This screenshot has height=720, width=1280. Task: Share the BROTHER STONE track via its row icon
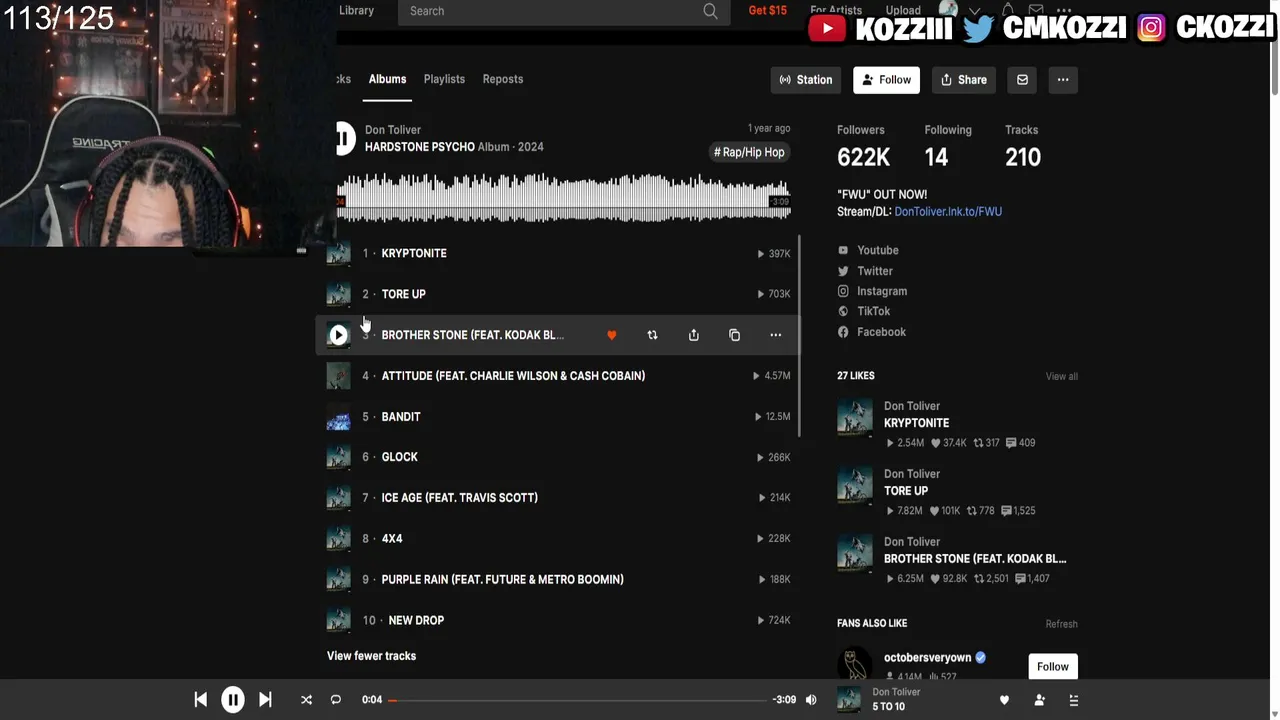pos(694,335)
